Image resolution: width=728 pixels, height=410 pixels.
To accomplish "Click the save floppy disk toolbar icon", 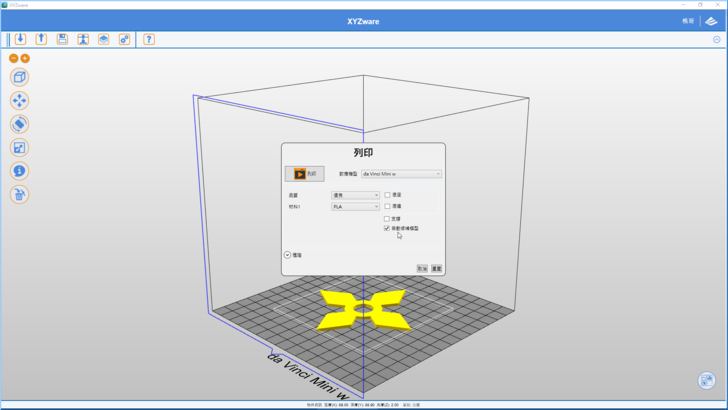I will 62,39.
